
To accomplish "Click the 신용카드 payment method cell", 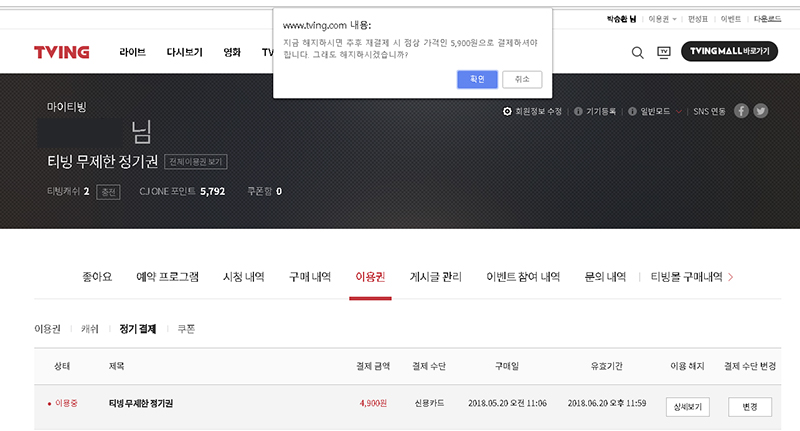I will tap(429, 403).
